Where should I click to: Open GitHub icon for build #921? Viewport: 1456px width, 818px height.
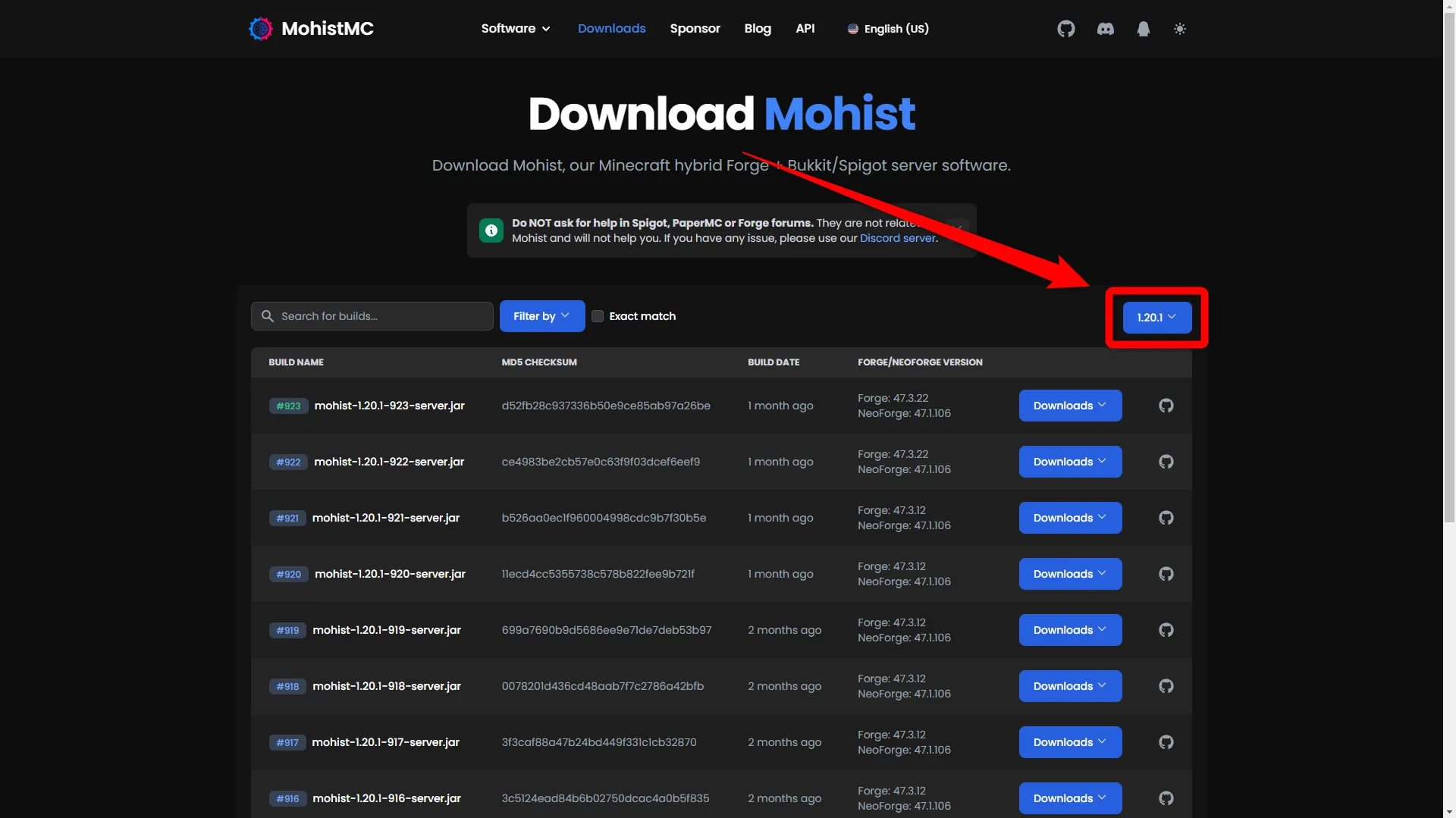1166,518
